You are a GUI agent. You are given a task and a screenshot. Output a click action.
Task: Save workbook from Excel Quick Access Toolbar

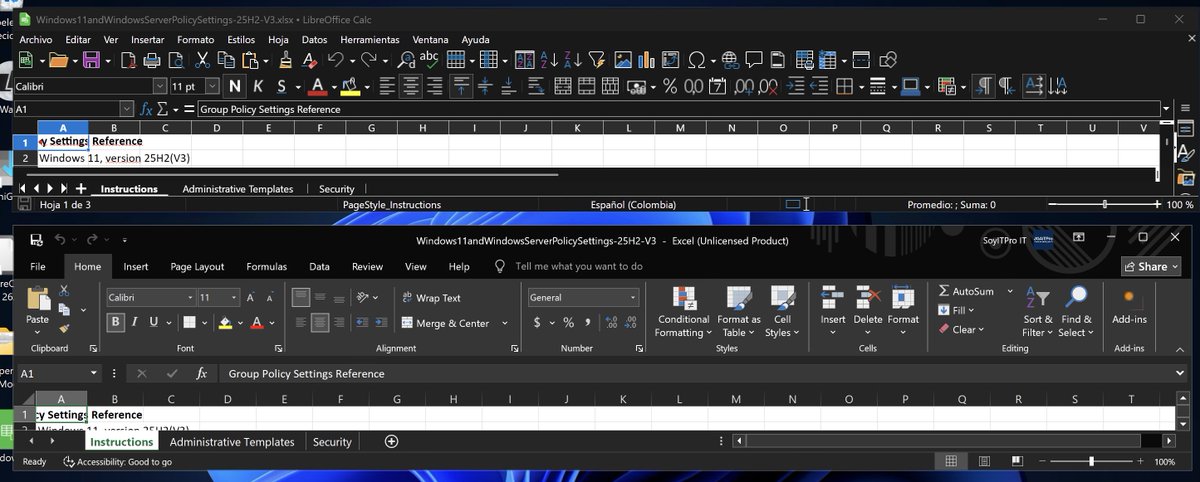pos(36,240)
